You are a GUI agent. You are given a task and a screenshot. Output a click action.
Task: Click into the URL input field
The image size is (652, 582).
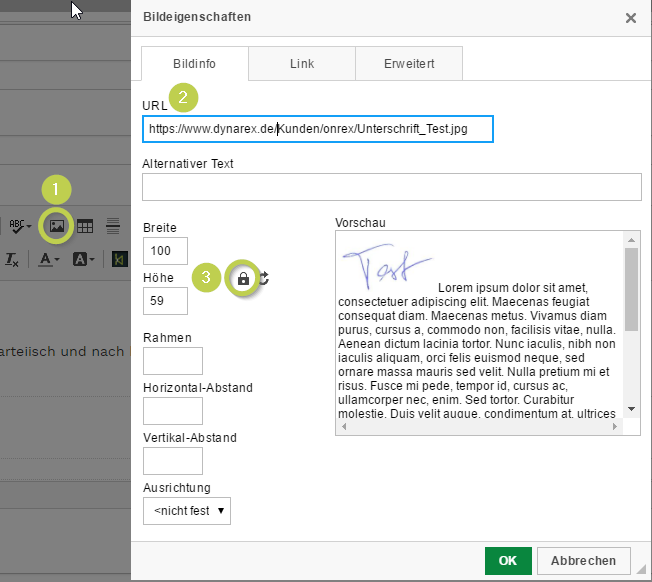click(317, 129)
